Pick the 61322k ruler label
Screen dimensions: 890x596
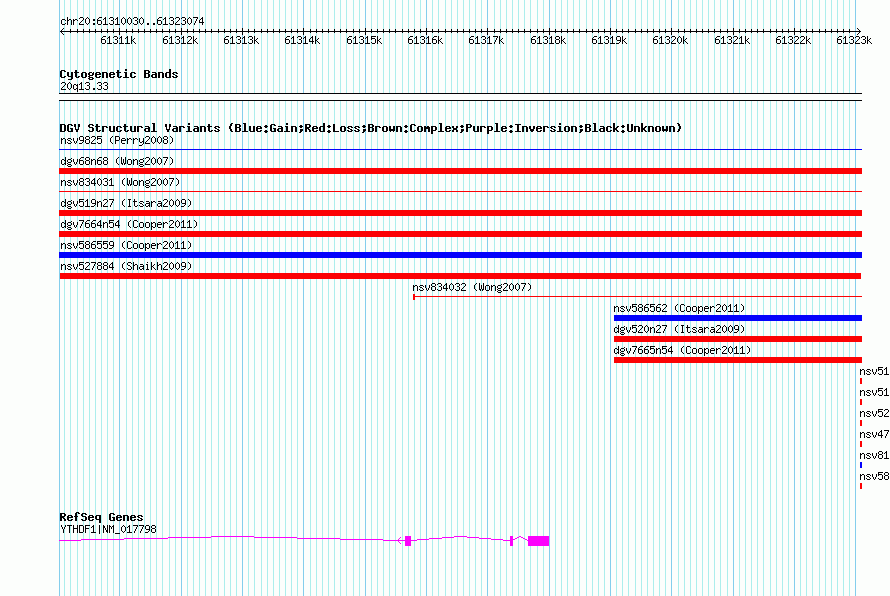793,40
